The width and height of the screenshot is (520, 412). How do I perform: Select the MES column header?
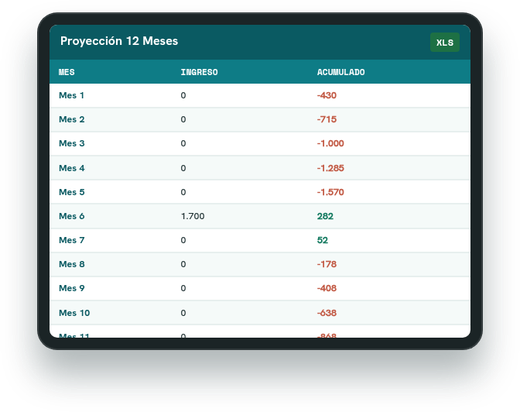(67, 72)
